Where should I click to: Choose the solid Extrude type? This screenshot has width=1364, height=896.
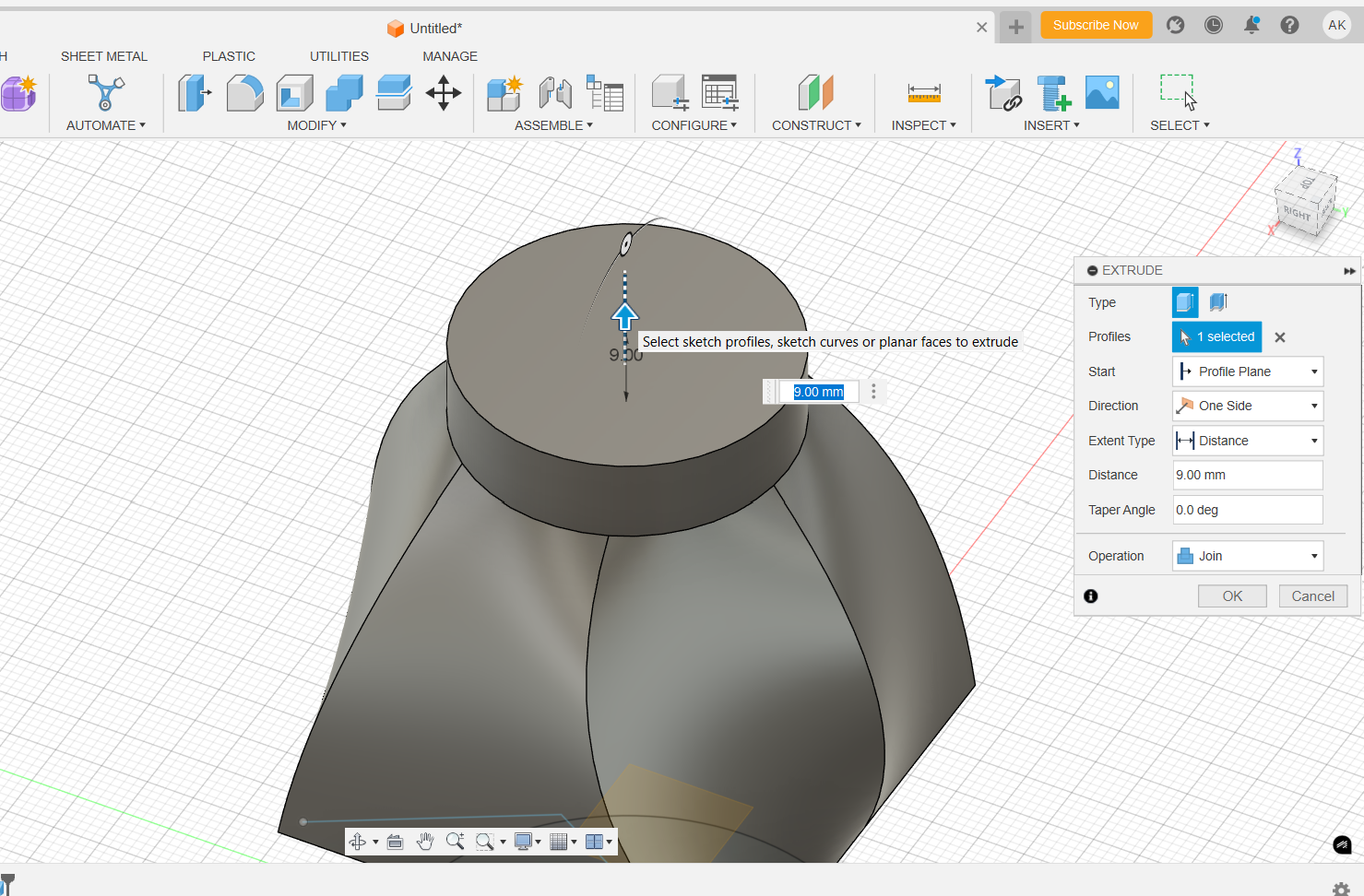(1185, 302)
